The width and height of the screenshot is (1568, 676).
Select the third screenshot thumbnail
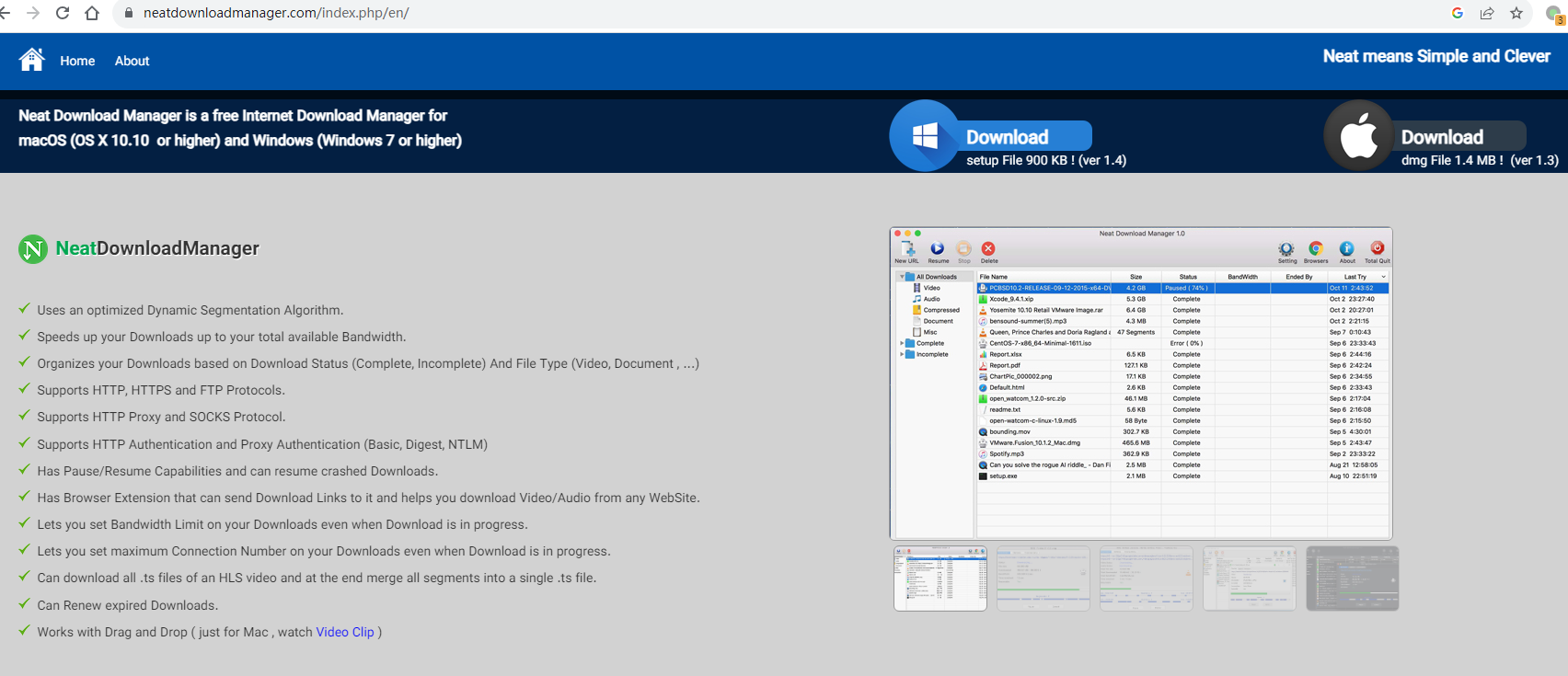(1147, 579)
